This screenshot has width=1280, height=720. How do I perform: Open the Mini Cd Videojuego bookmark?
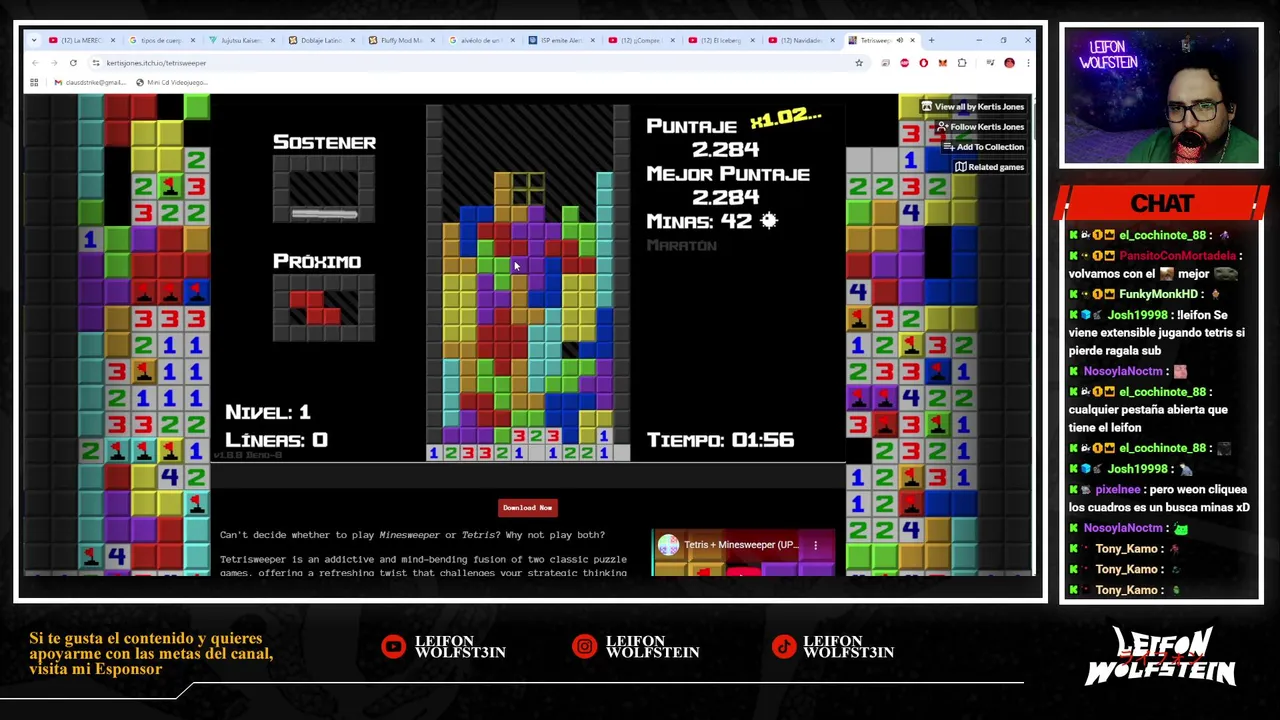click(x=171, y=82)
